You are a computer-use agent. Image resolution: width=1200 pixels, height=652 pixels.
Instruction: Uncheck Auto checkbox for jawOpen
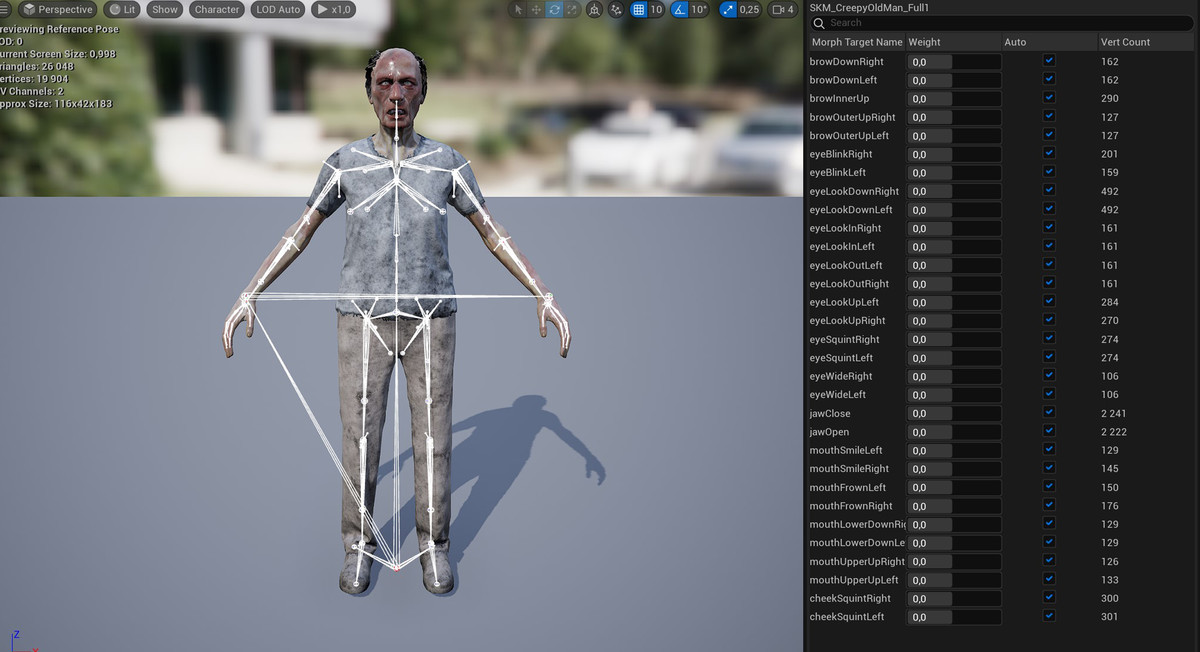coord(1049,431)
